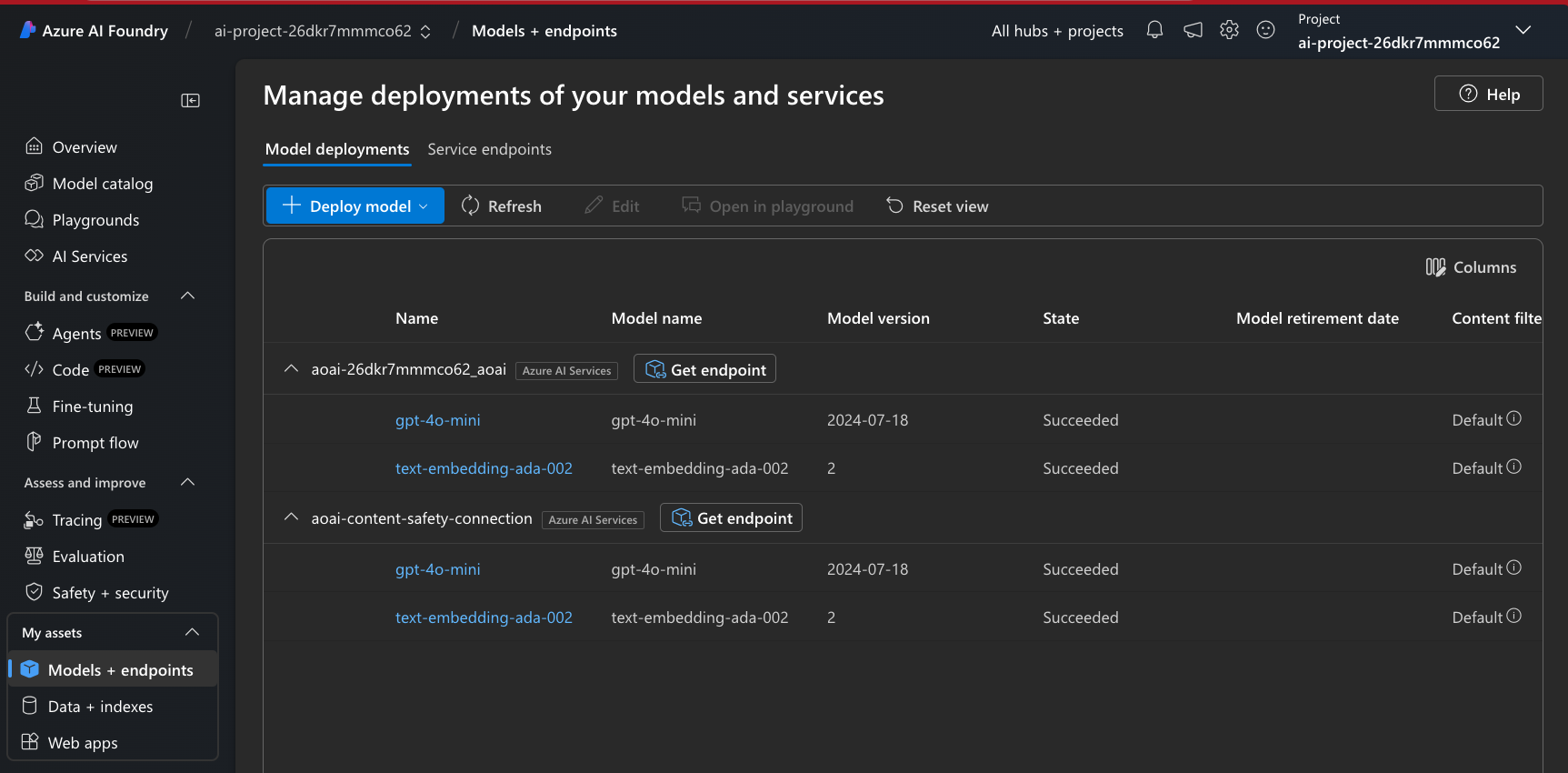Click the Evaluation scales icon

point(34,556)
